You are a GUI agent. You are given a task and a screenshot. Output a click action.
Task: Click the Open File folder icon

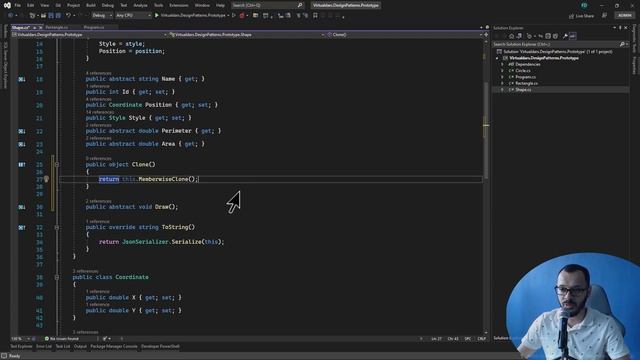click(43, 16)
